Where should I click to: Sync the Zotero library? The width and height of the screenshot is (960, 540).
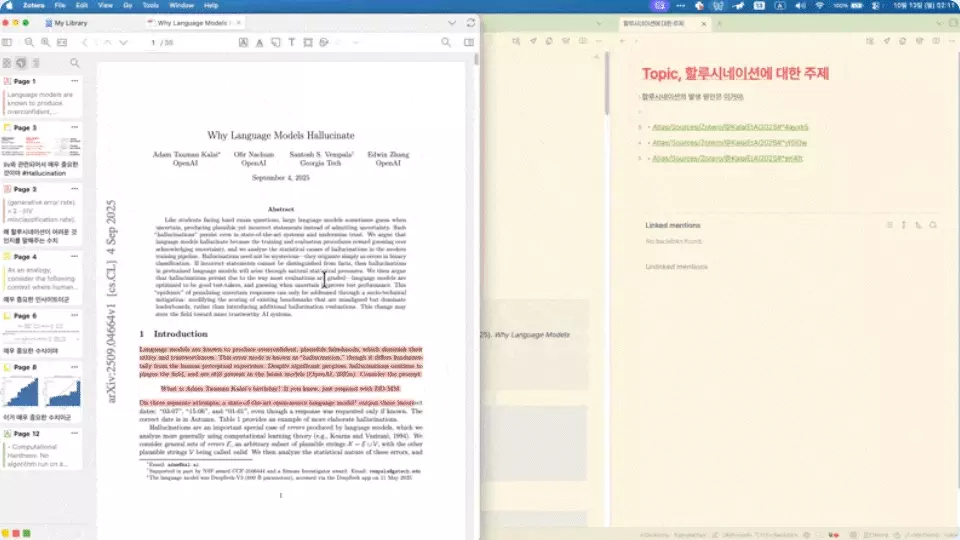[x=470, y=23]
